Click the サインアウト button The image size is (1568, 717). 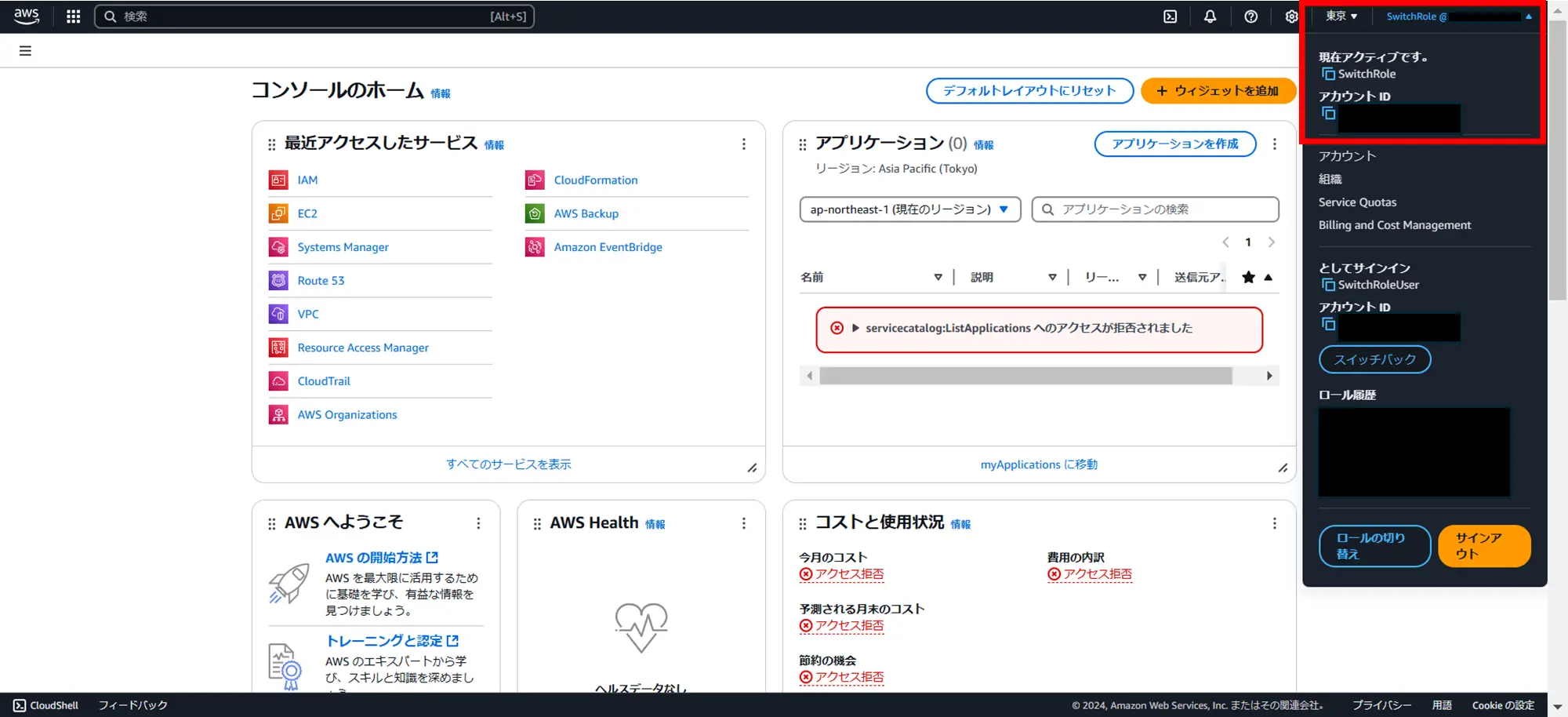[x=1484, y=546]
